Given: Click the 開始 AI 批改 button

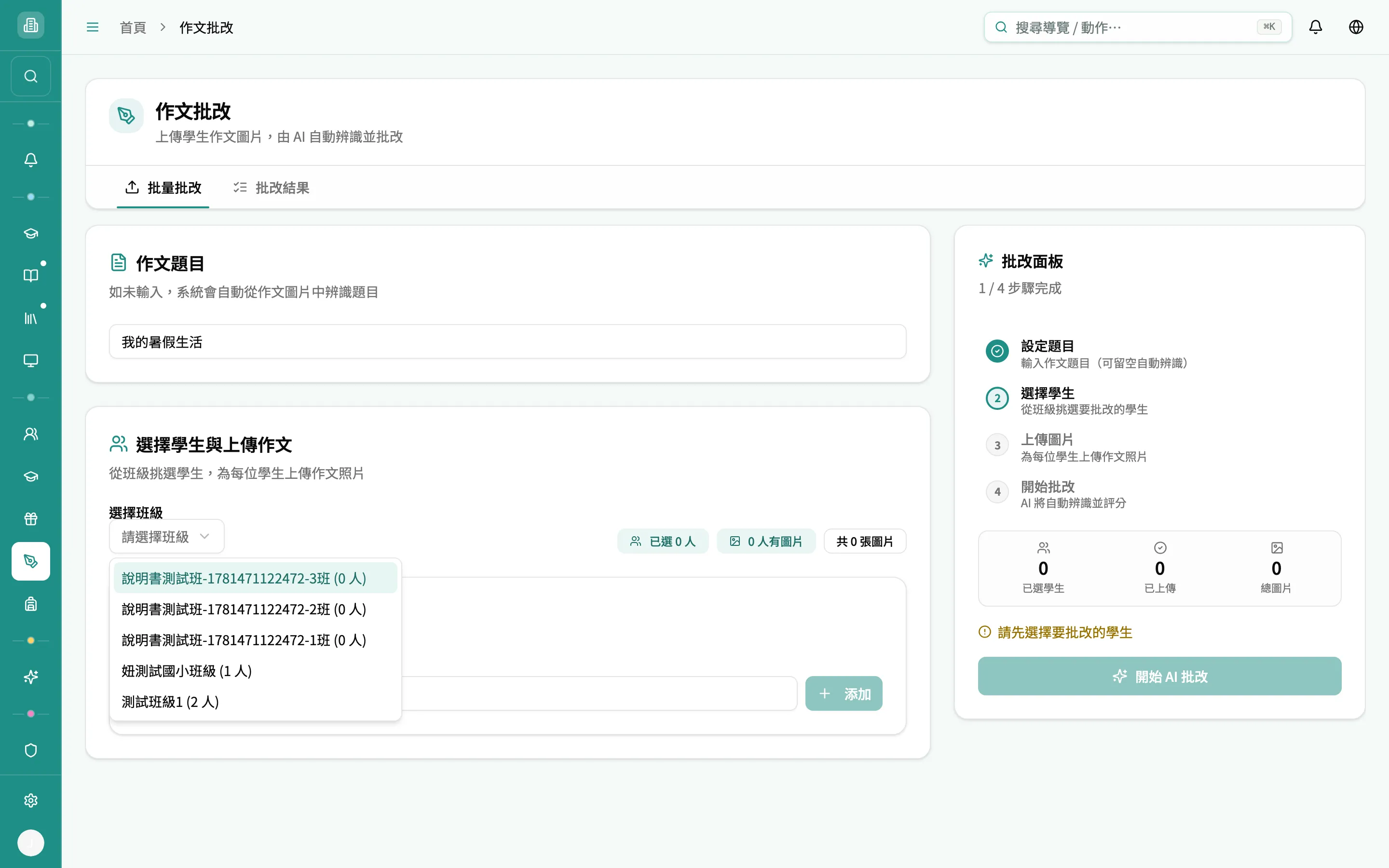Looking at the screenshot, I should coord(1159,676).
